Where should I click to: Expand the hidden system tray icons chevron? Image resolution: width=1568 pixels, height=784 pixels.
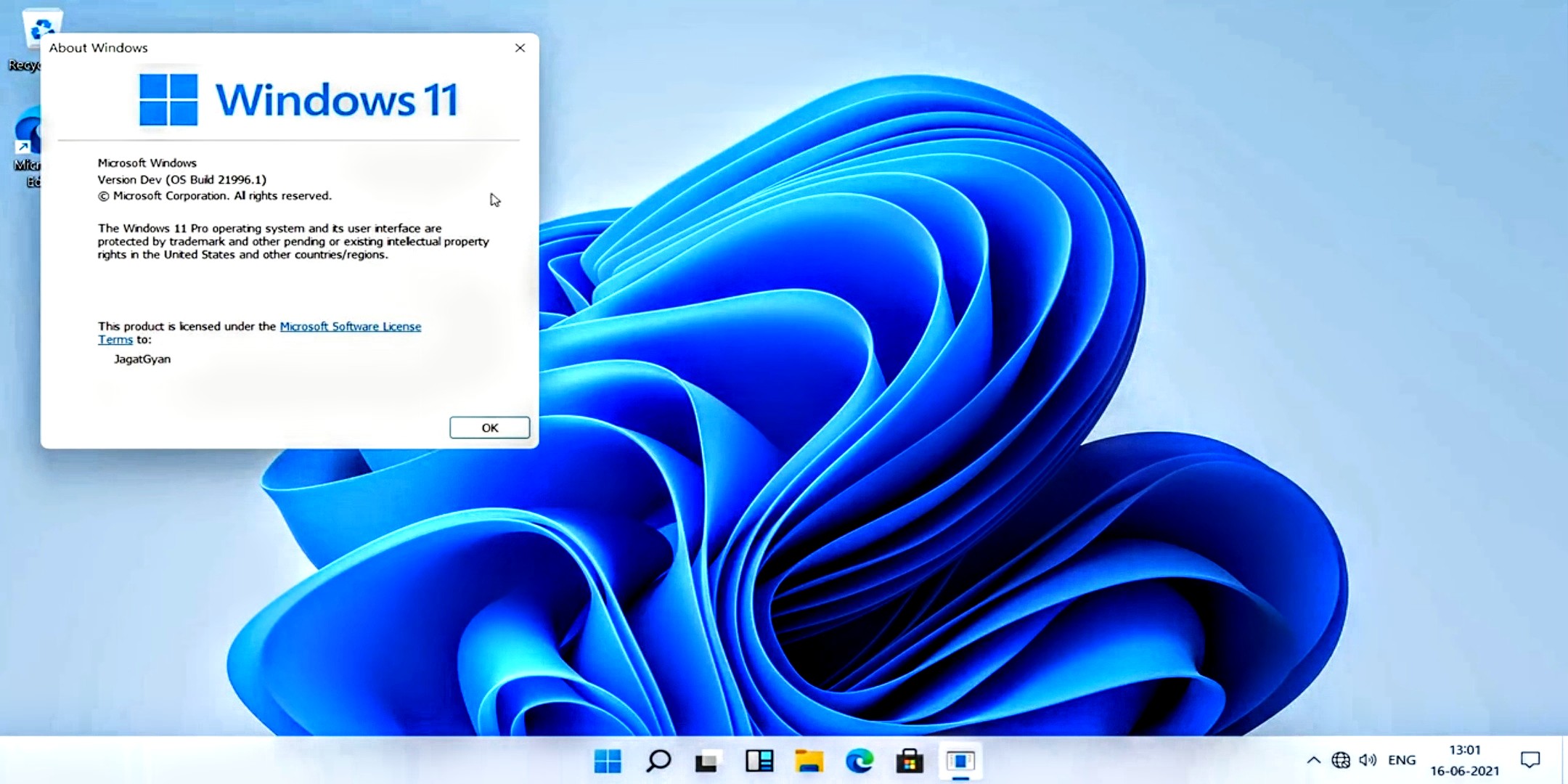pyautogui.click(x=1313, y=760)
